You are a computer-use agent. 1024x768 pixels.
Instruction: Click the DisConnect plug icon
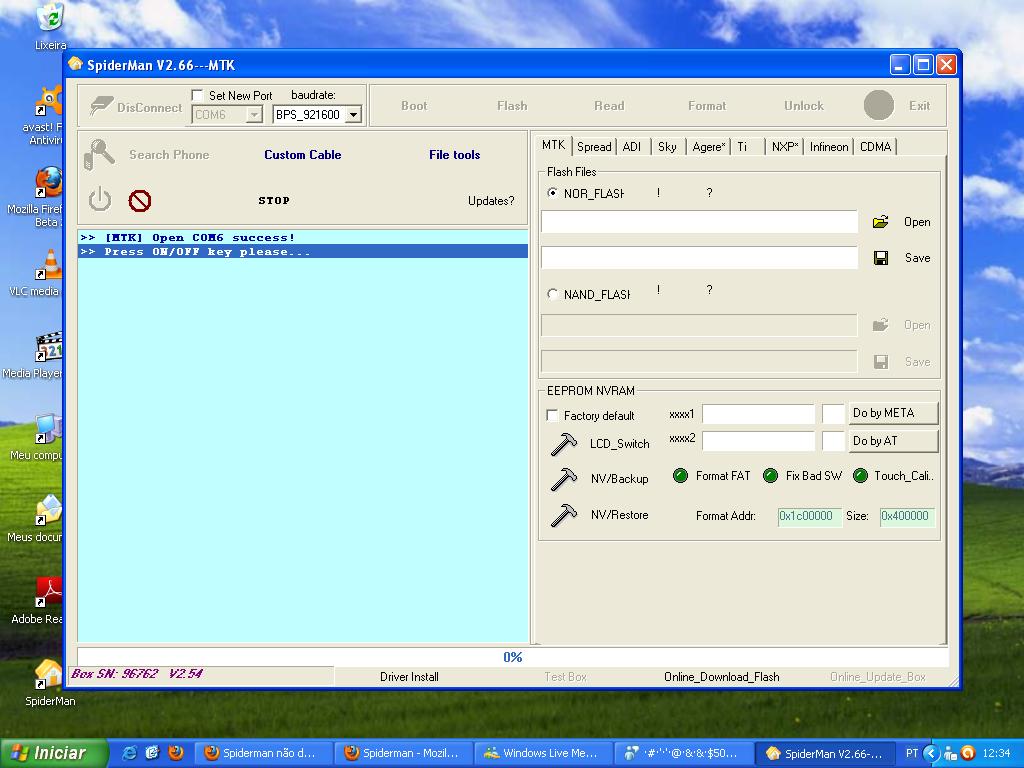click(x=101, y=106)
